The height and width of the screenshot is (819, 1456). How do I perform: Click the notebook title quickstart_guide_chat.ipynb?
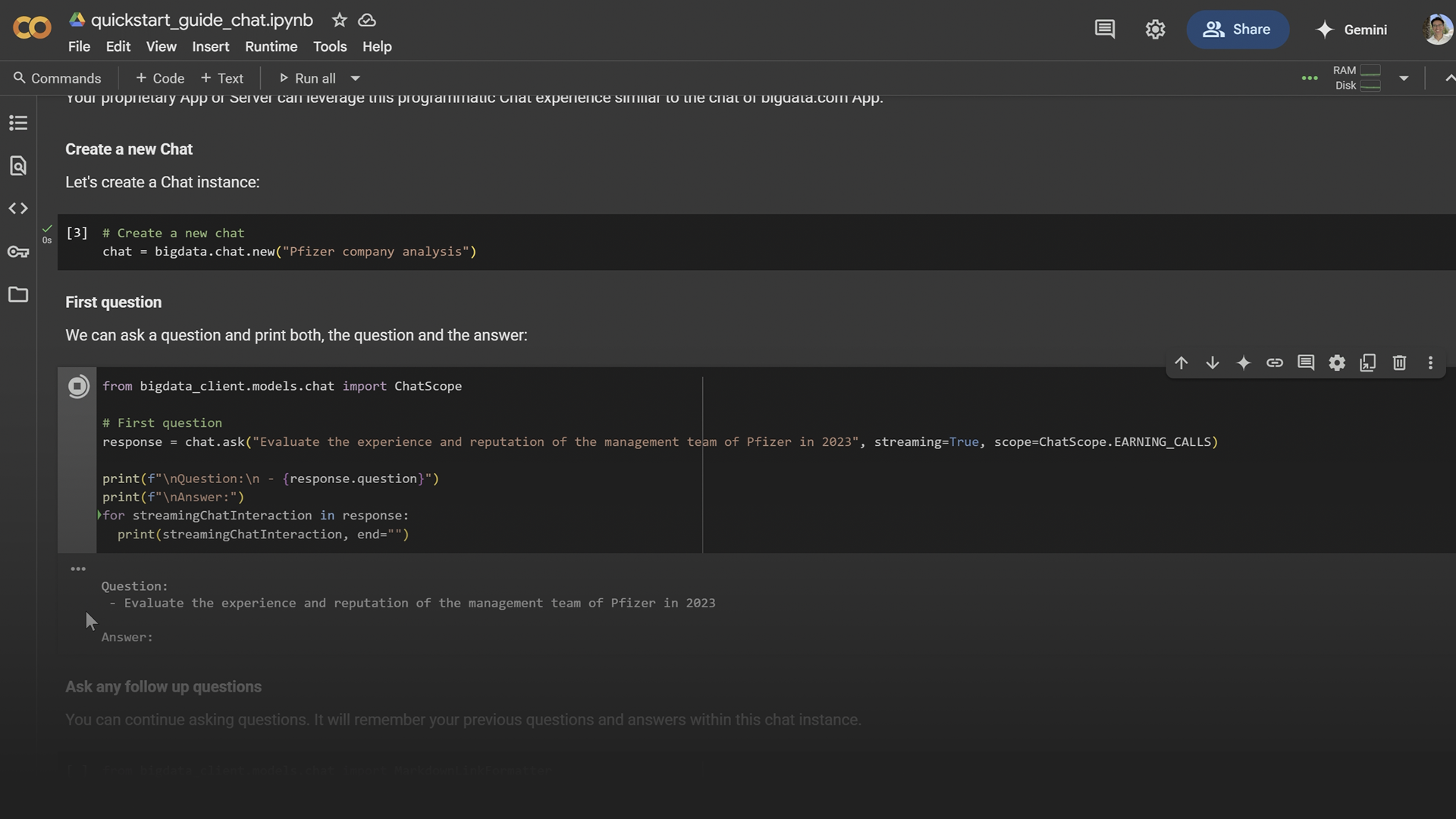tap(202, 20)
